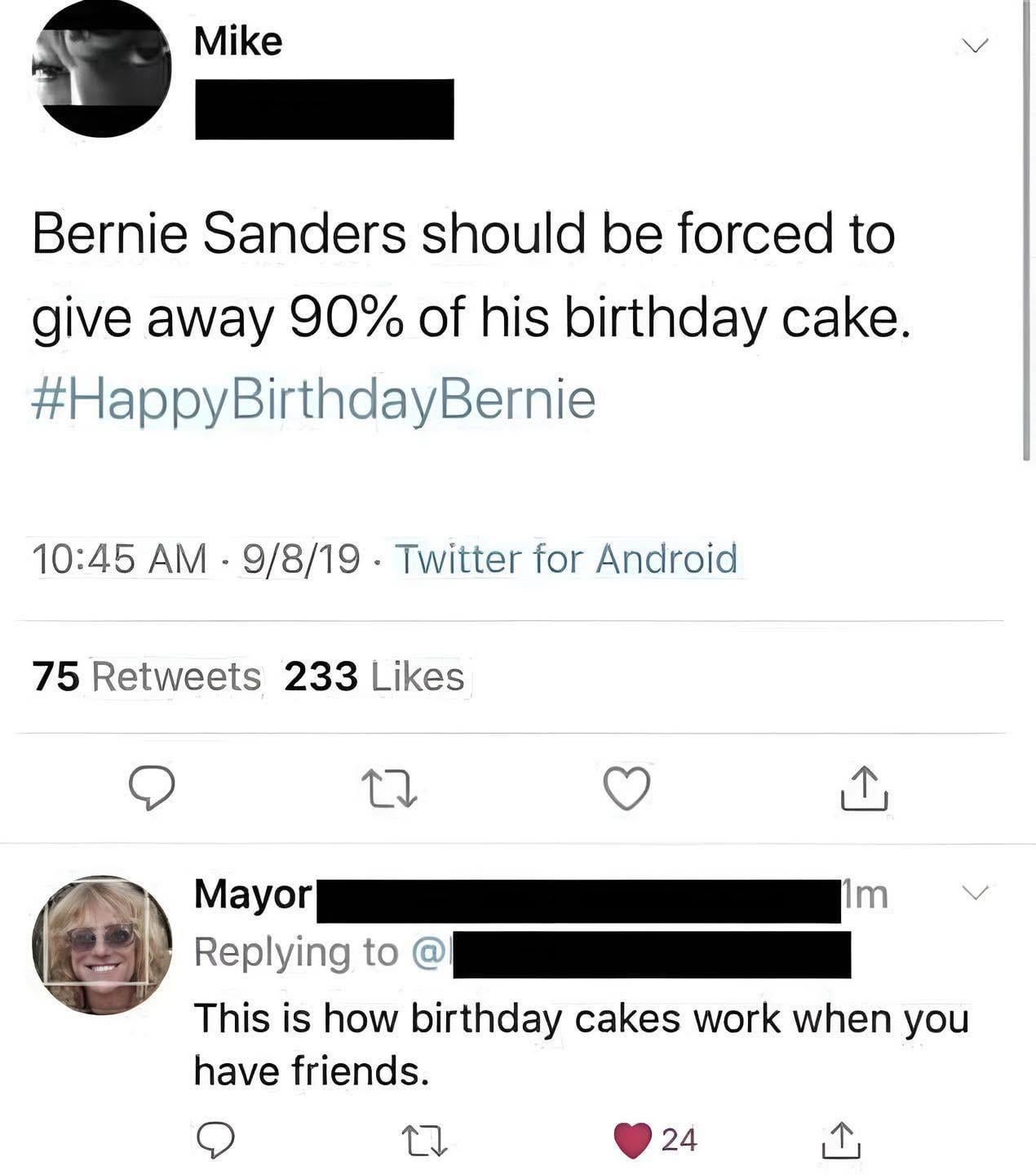The height and width of the screenshot is (1175, 1036).
Task: Click the Mayor display name
Action: [253, 894]
